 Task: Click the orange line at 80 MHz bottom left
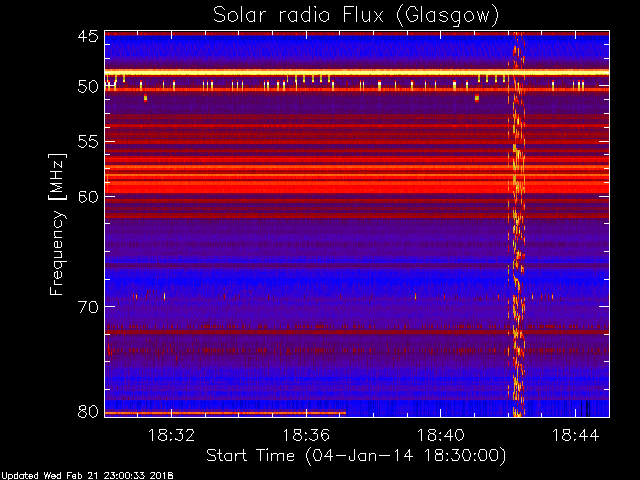pyautogui.click(x=225, y=413)
